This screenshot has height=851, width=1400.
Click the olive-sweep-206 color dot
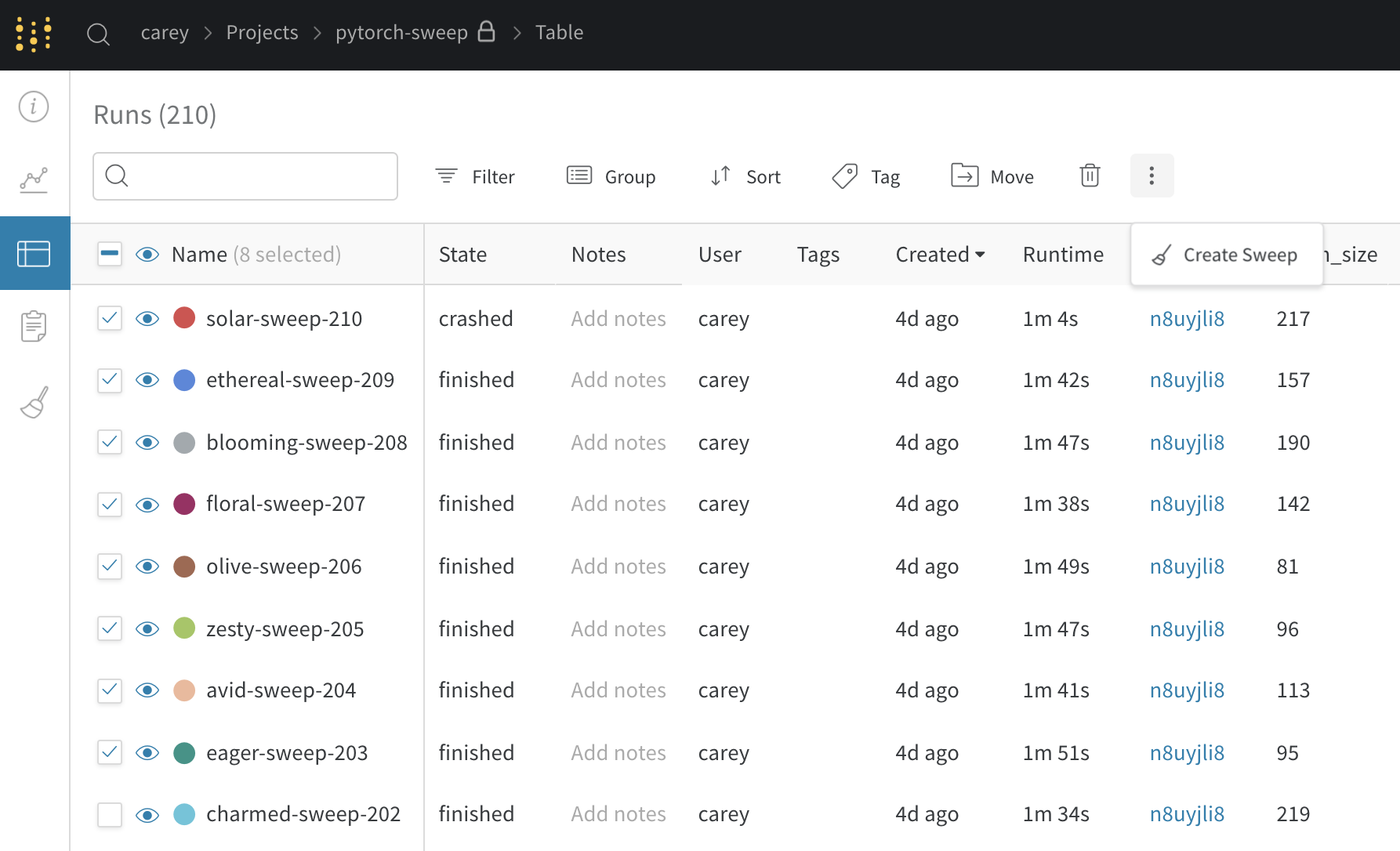[184, 567]
